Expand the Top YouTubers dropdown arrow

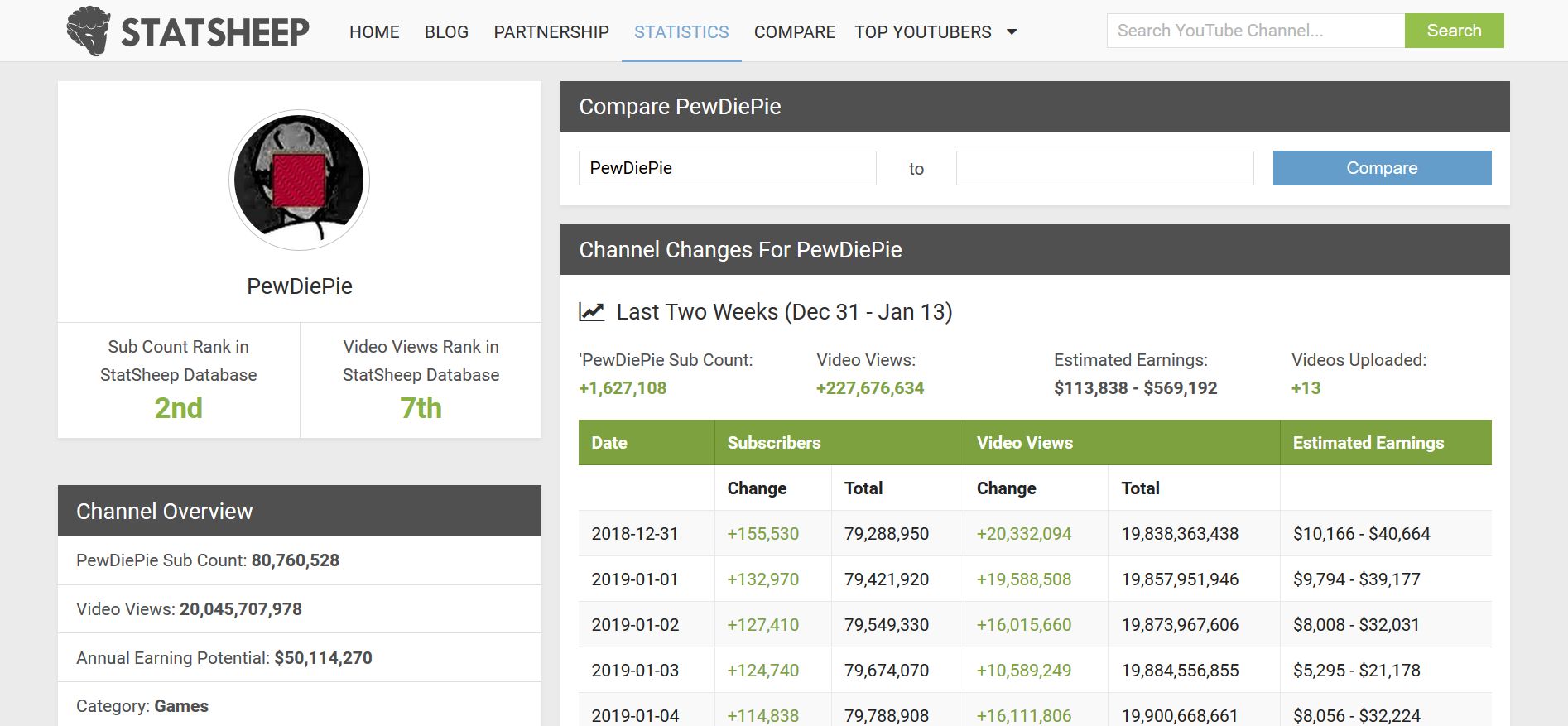pos(1011,32)
